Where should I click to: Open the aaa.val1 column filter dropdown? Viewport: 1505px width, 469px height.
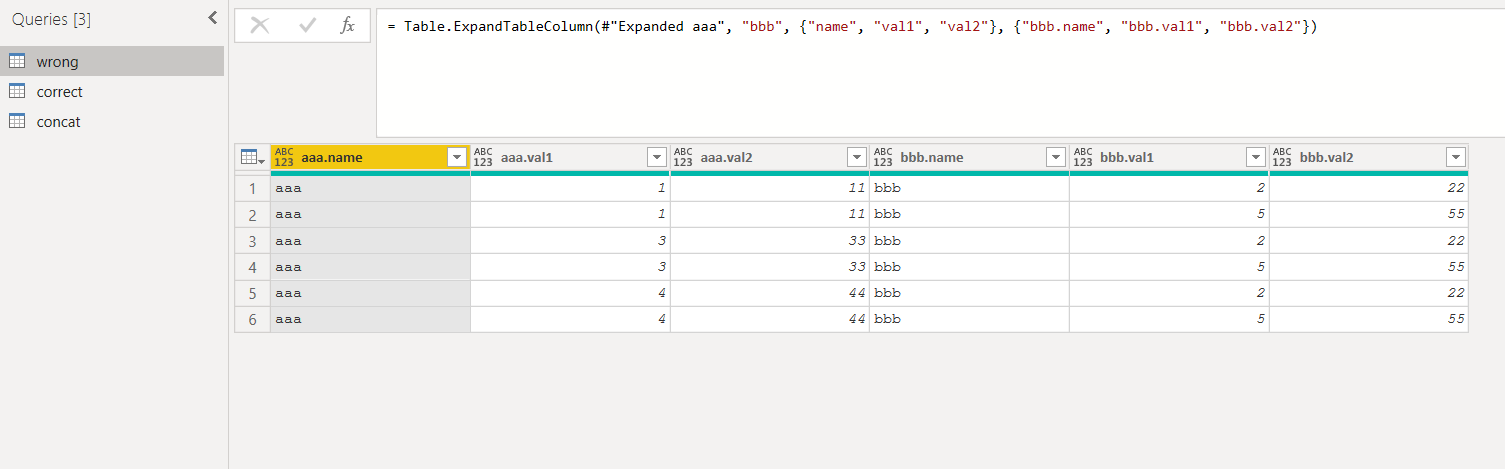pyautogui.click(x=657, y=158)
